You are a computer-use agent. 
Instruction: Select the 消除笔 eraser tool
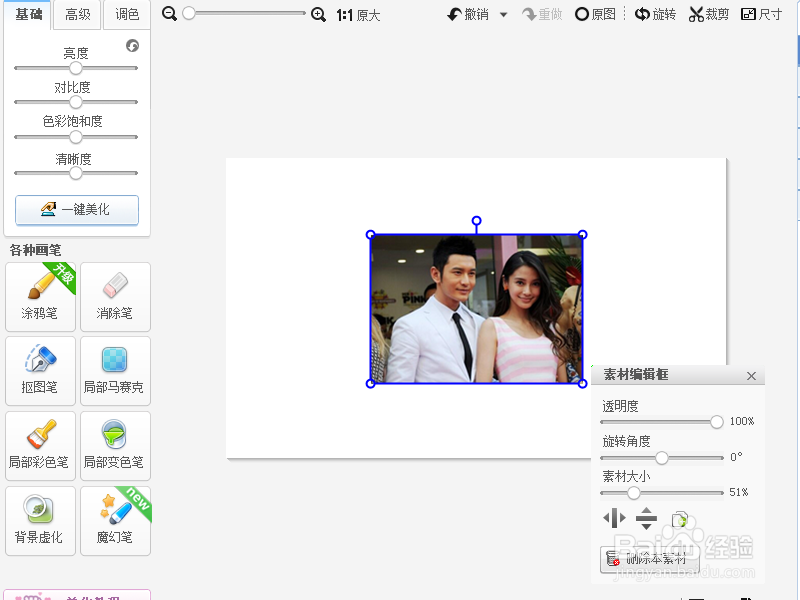[x=115, y=297]
